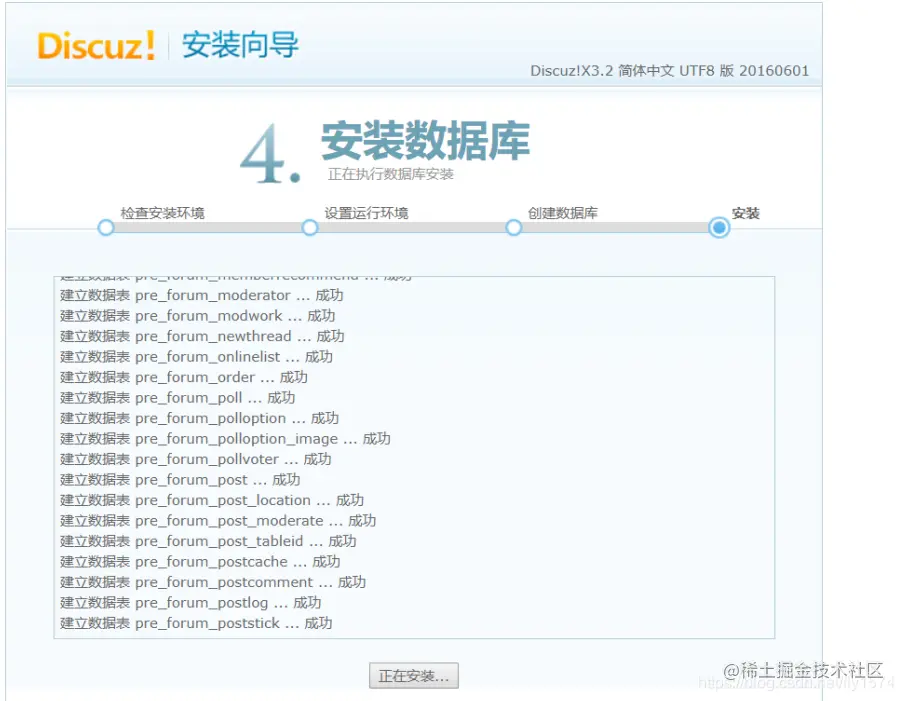The image size is (904, 701).
Task: Select the active 安装 step circle
Action: click(x=719, y=228)
